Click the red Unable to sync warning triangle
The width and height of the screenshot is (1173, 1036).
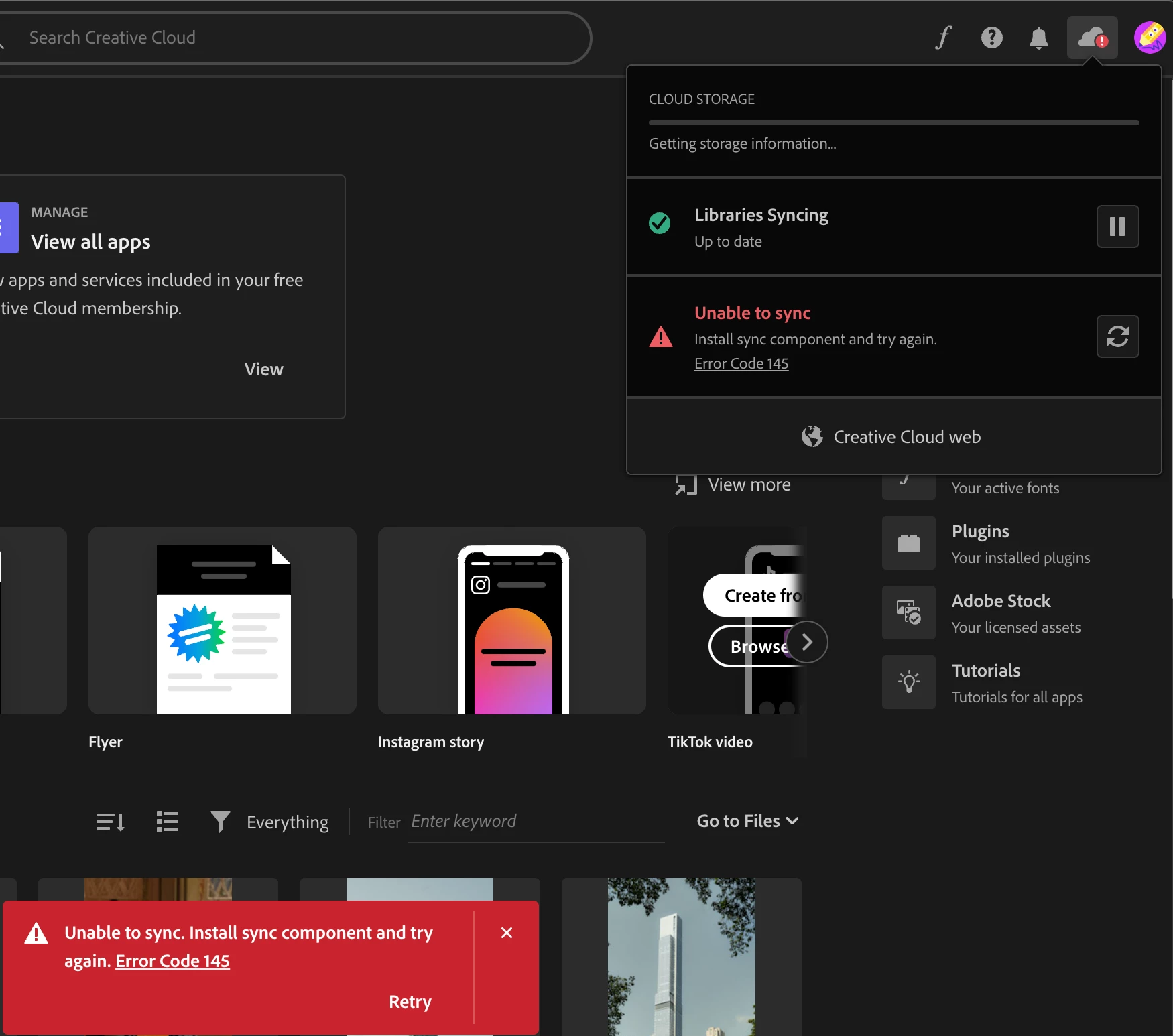pos(660,336)
